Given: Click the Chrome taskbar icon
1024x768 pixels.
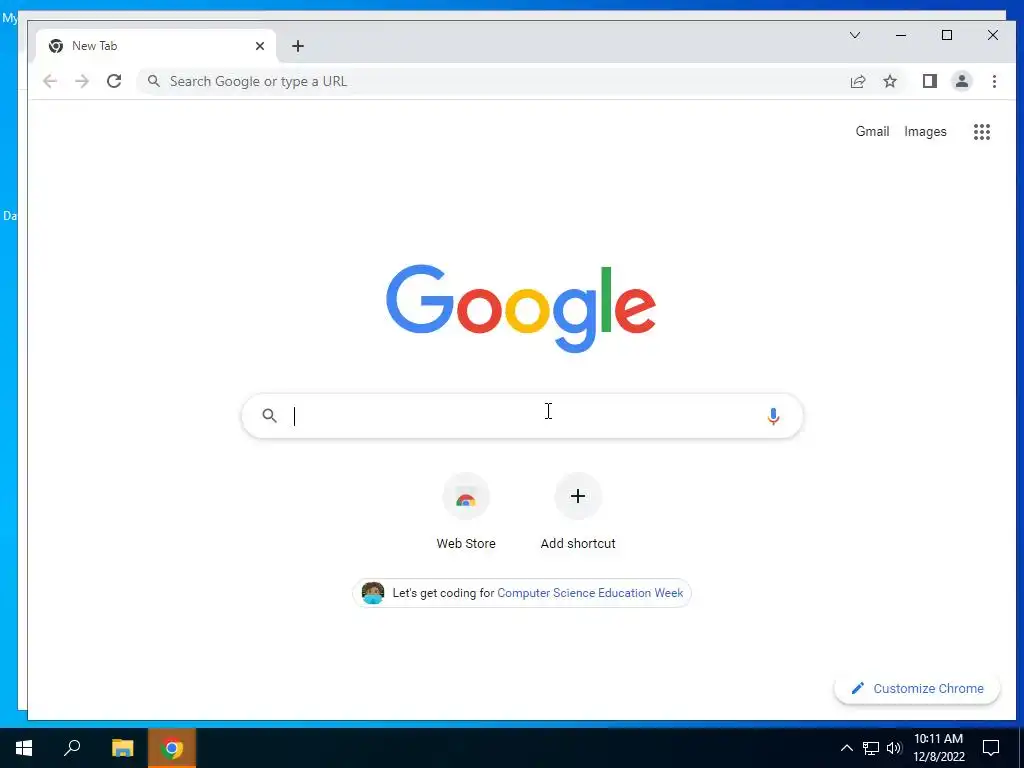Looking at the screenshot, I should 172,748.
